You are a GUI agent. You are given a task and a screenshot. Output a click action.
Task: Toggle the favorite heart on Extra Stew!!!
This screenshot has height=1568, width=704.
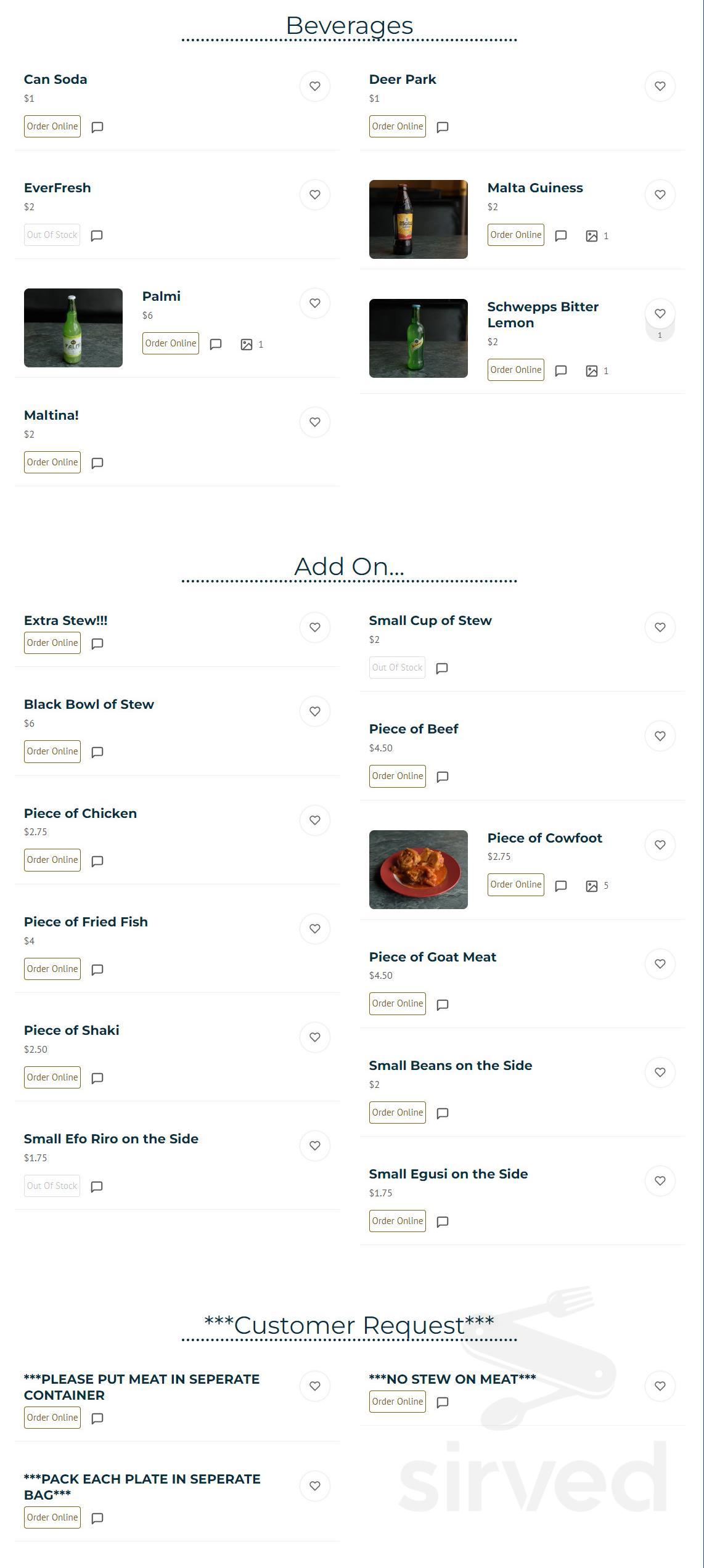[x=315, y=627]
